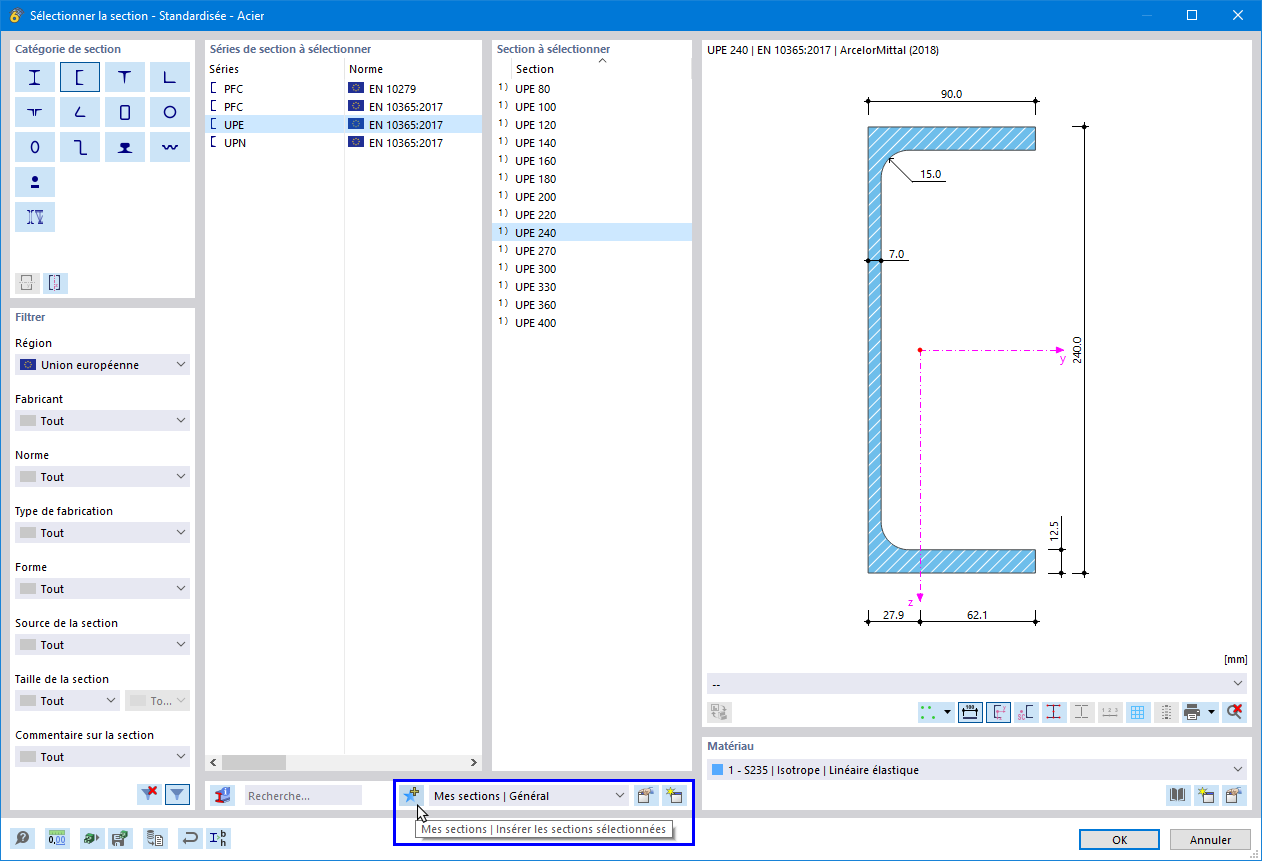Clear all filters with the red-X funnel
Image resolution: width=1262 pixels, height=861 pixels.
pos(149,794)
